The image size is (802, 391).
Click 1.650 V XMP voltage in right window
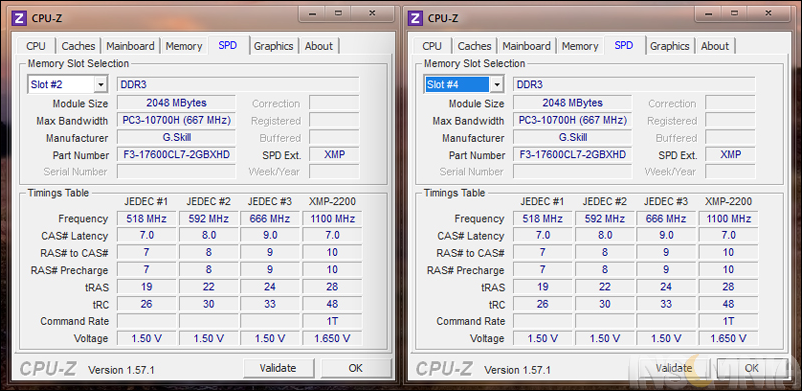[x=728, y=338]
